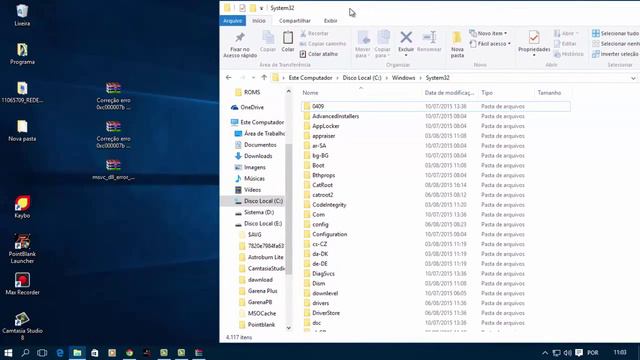Select msvc_dll_error archive on desktop
The image size is (640, 360).
[113, 170]
